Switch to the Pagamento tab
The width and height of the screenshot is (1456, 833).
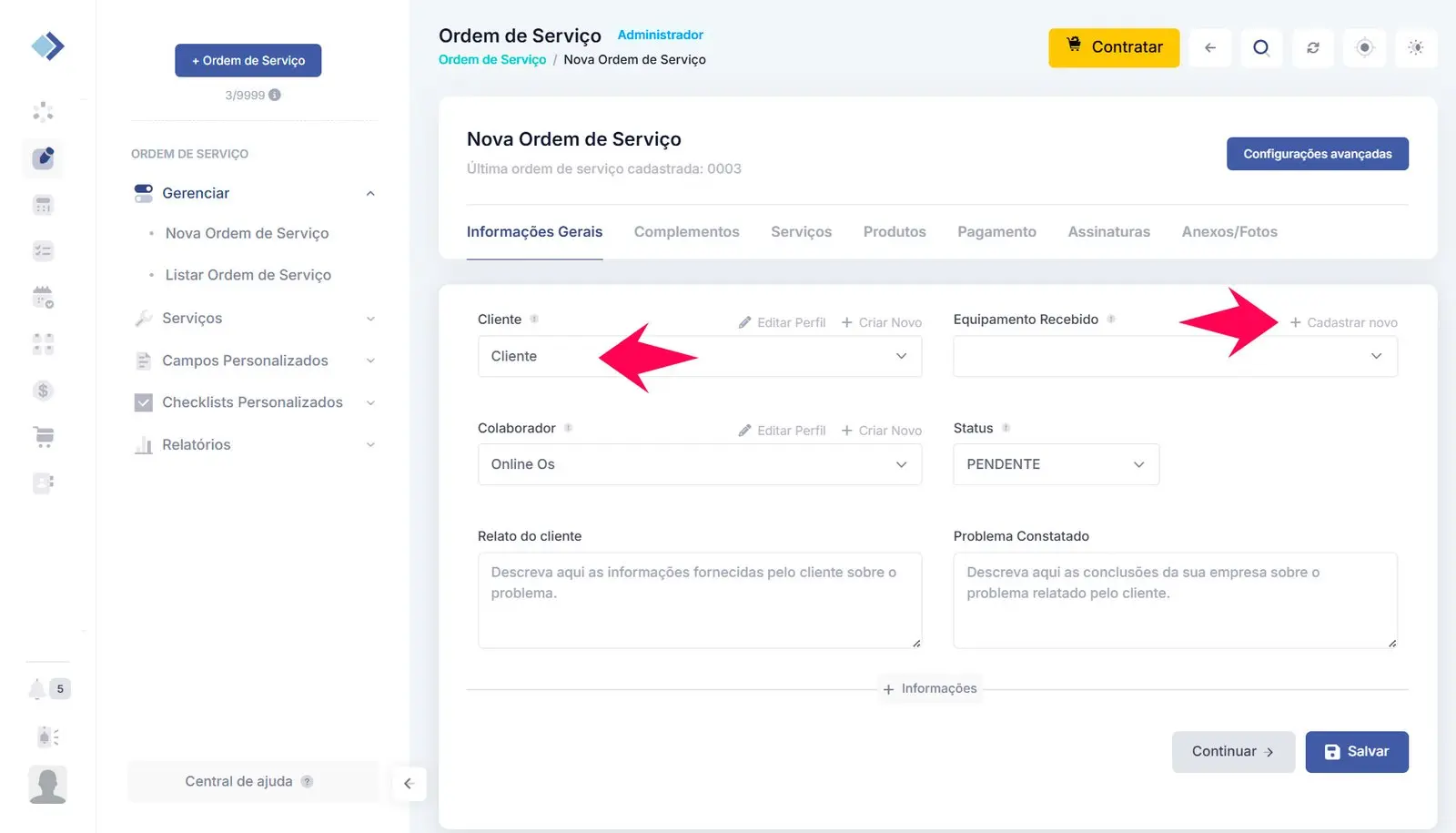(996, 232)
